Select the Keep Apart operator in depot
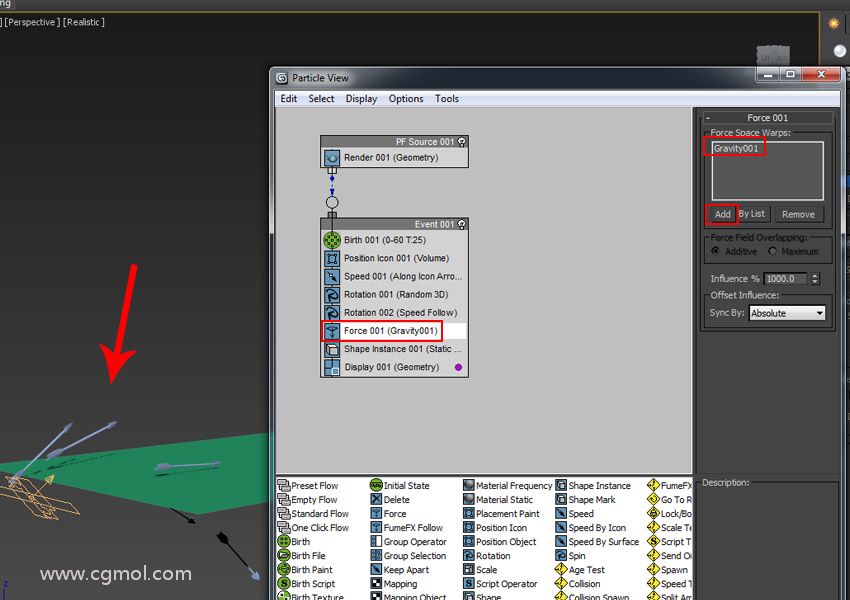The width and height of the screenshot is (850, 600). [x=400, y=570]
